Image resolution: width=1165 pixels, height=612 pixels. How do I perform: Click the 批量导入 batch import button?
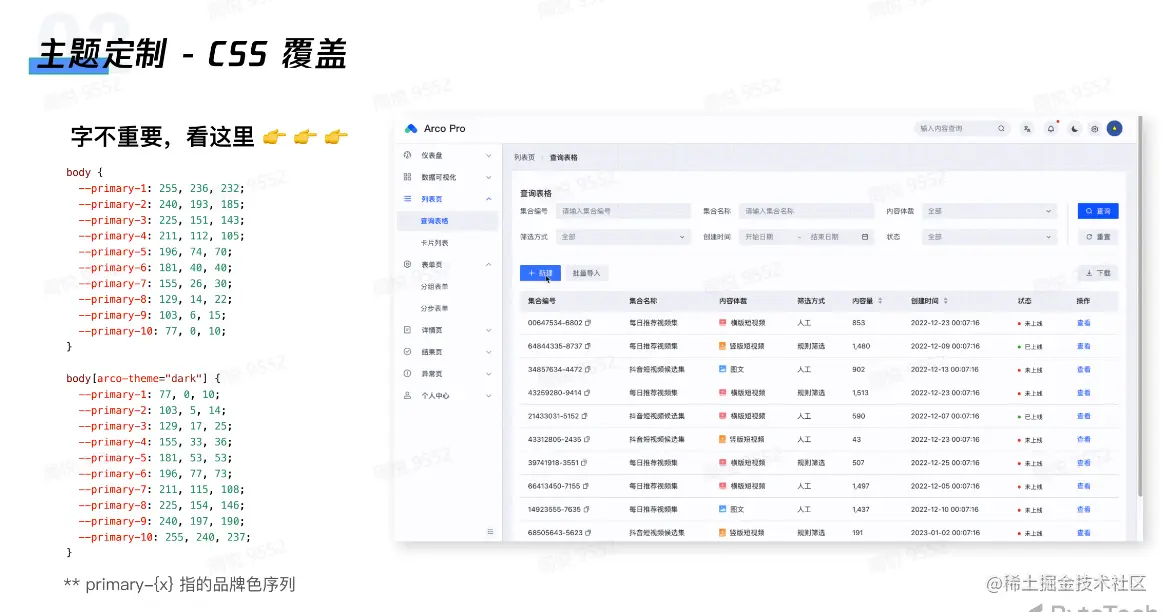pos(586,273)
